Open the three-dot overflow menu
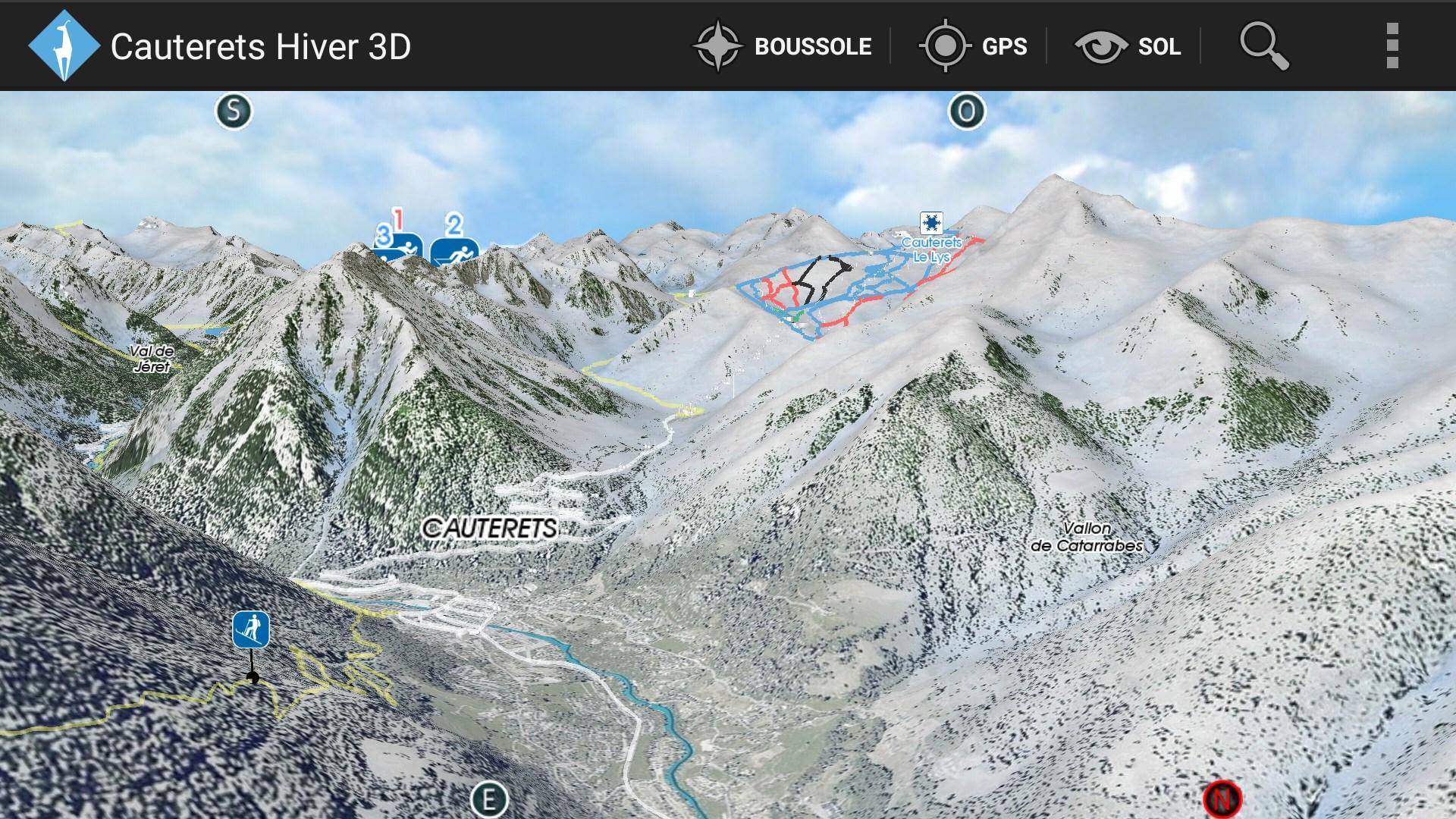This screenshot has width=1456, height=819. pos(1392,45)
